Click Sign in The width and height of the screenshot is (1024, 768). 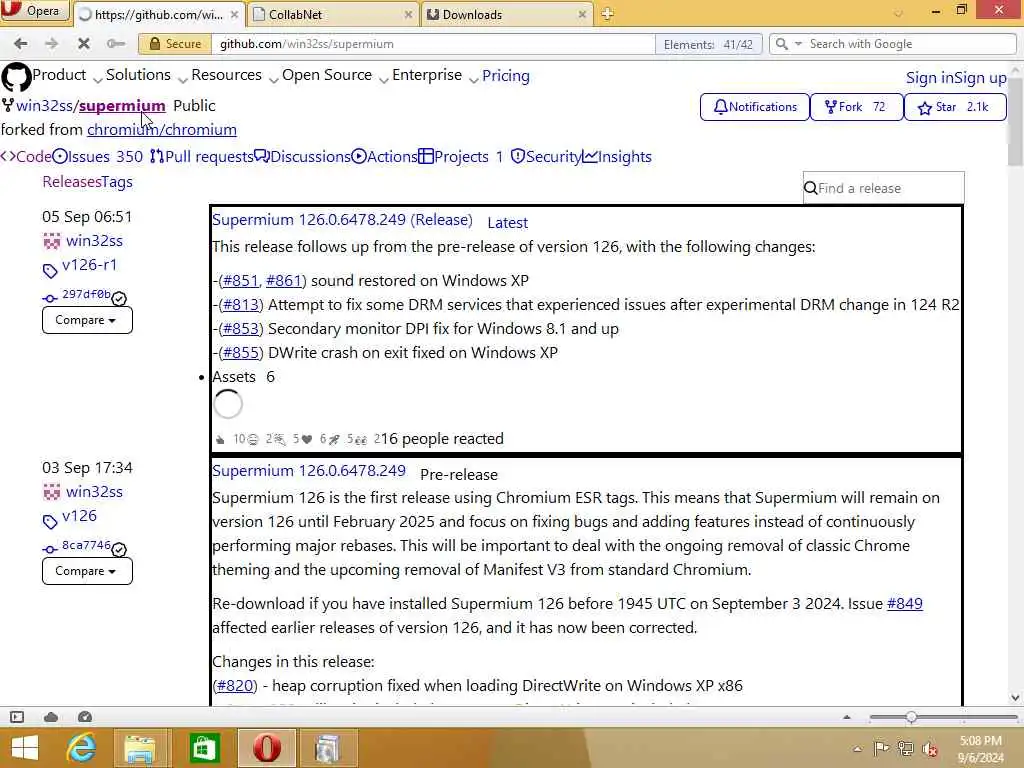click(x=930, y=78)
